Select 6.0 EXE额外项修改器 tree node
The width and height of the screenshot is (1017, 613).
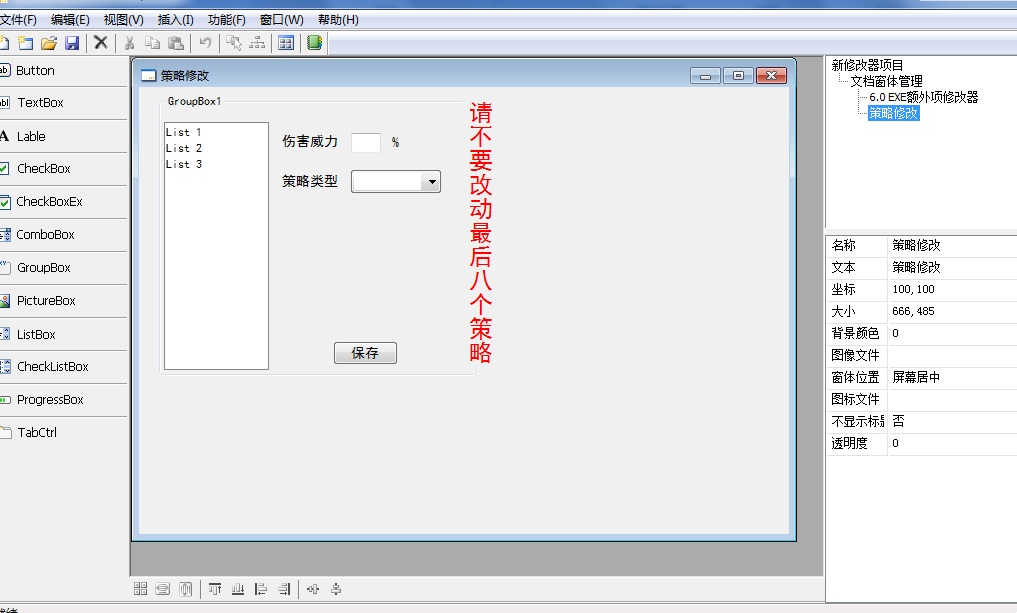924,97
